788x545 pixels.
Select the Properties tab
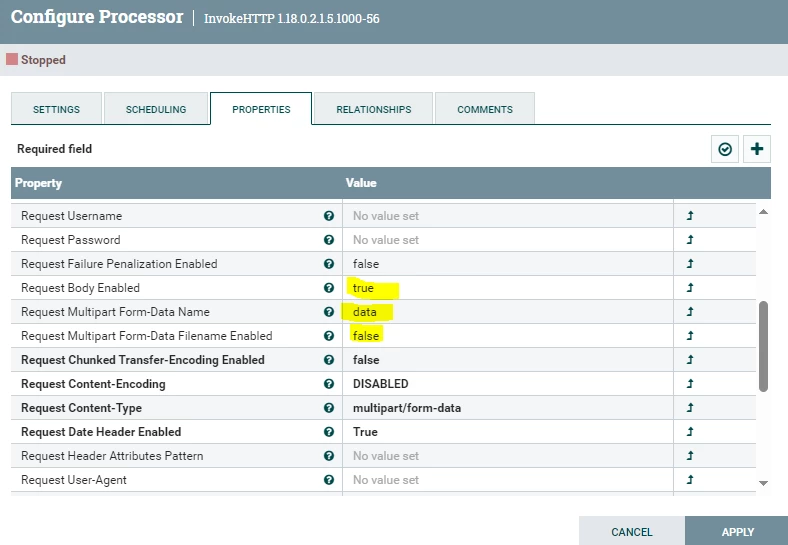pos(261,109)
